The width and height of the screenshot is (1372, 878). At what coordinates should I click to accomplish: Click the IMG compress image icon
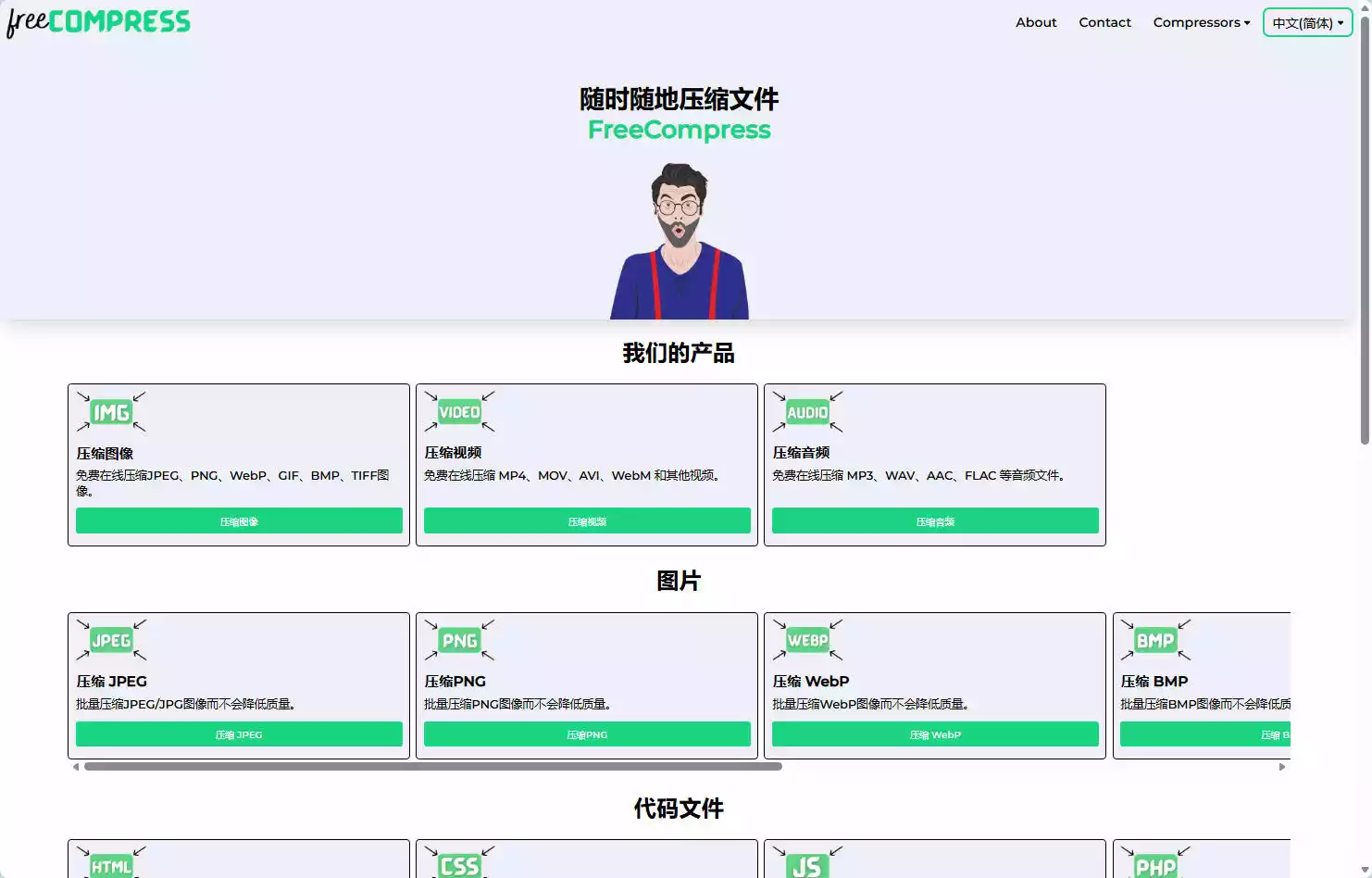[110, 412]
